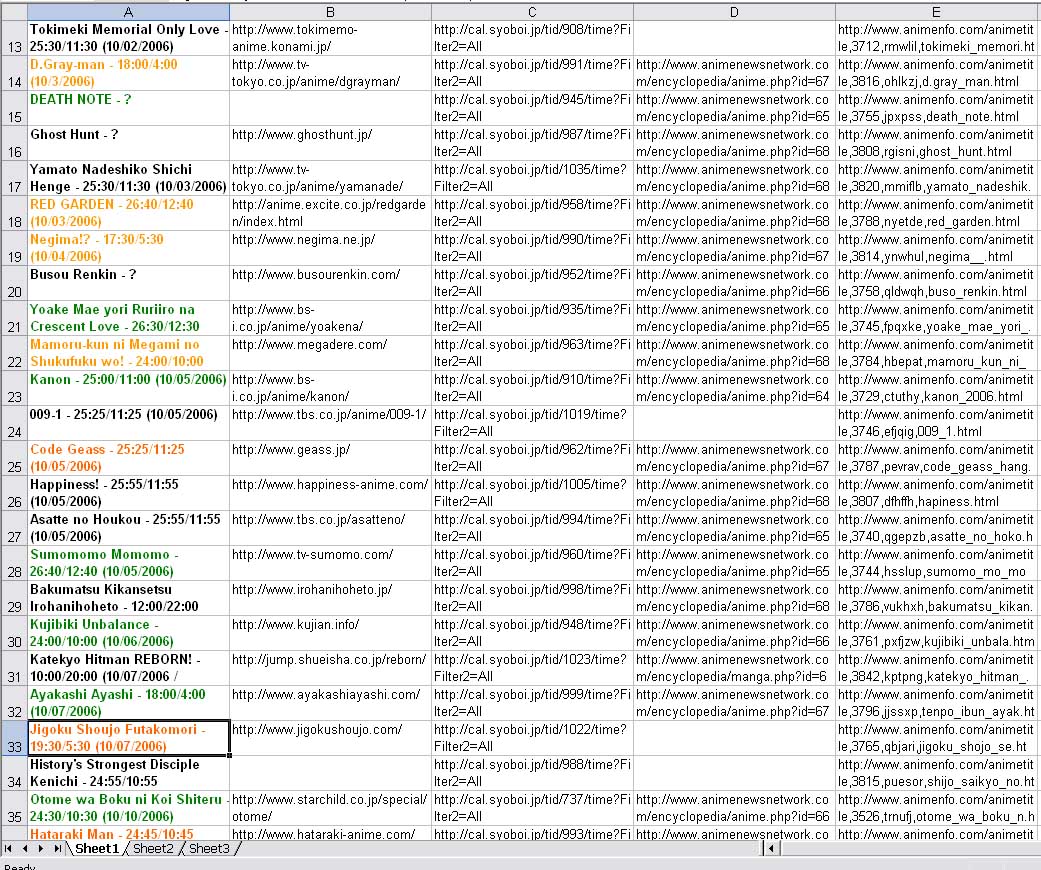Click the ghosthunt.jp URL cell
The image size is (1041, 870).
click(x=330, y=143)
